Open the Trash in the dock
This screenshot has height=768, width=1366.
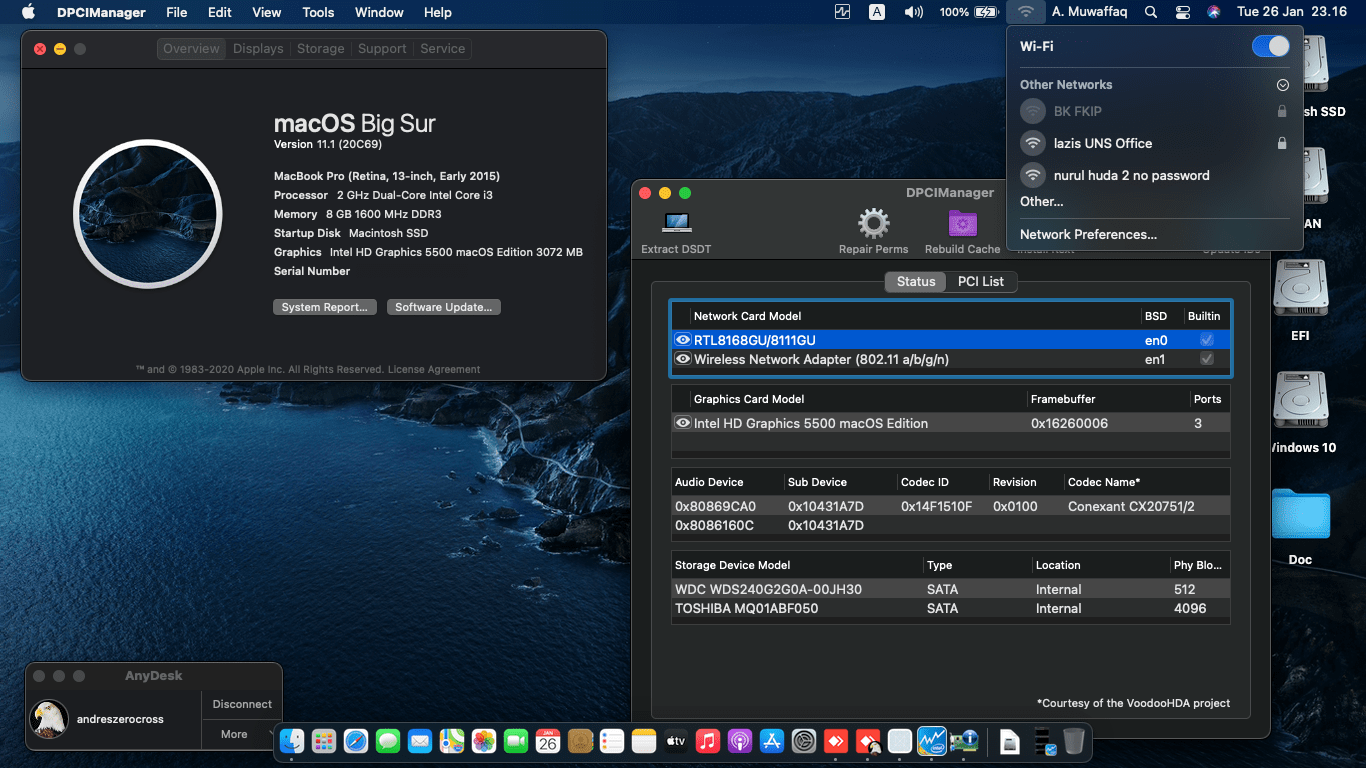(1074, 741)
